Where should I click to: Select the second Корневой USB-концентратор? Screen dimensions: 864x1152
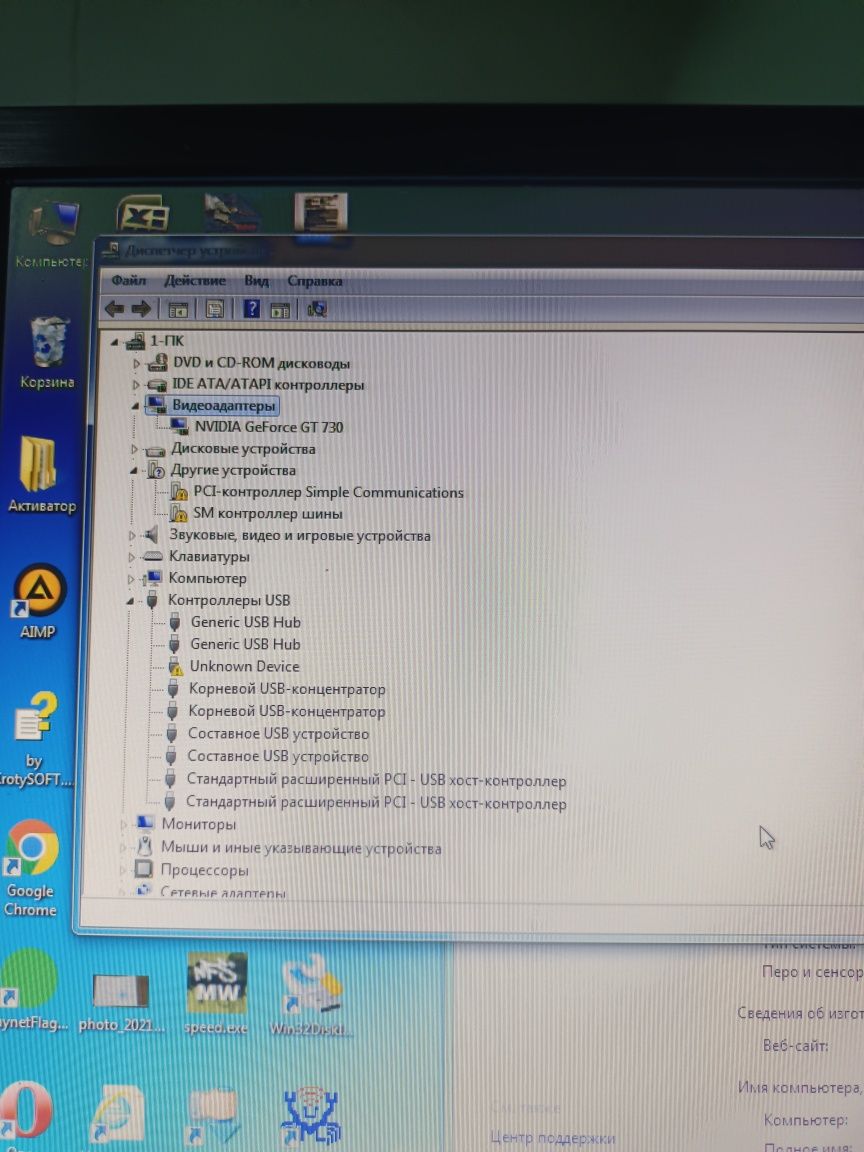tap(287, 711)
